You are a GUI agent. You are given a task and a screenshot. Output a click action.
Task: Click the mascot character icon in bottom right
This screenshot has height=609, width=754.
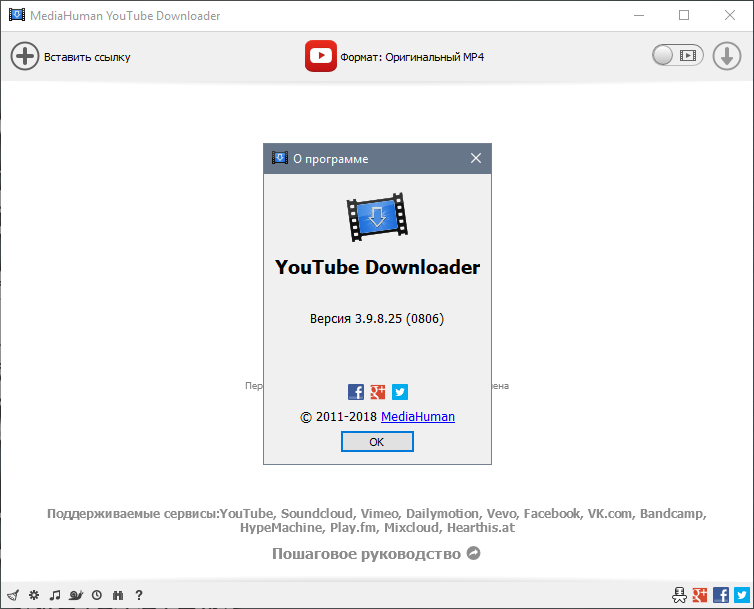point(679,595)
